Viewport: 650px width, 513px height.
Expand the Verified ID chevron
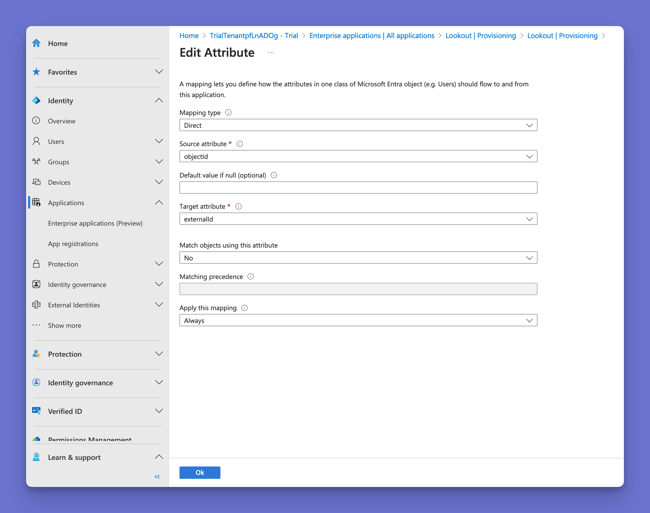coord(159,411)
